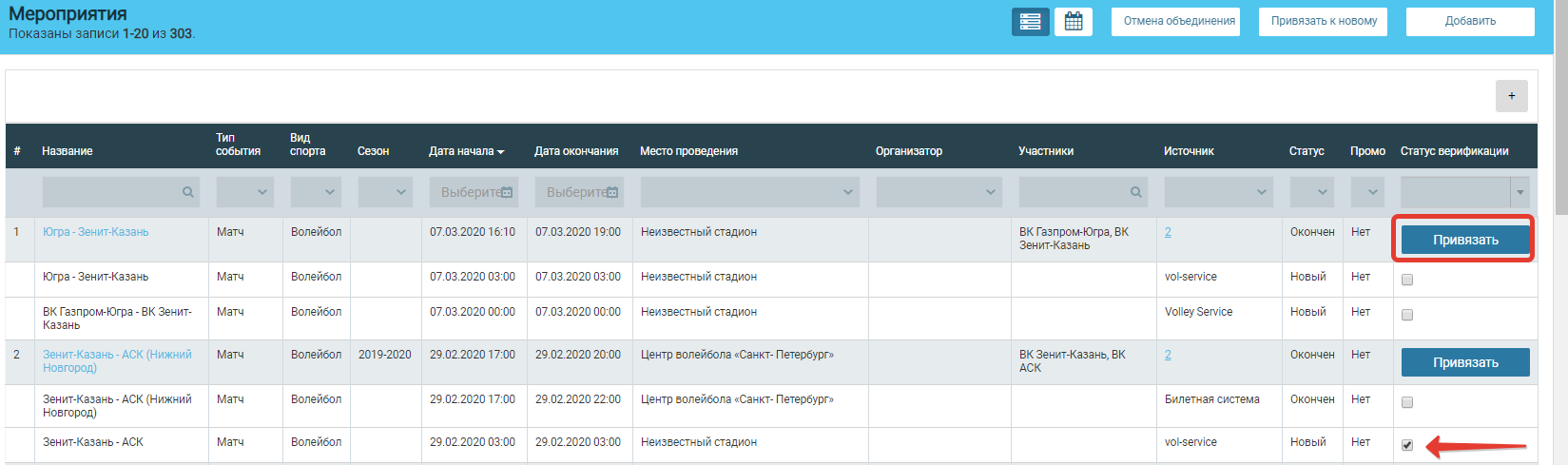The height and width of the screenshot is (465, 1568).
Task: Switch to calendar view icon
Action: pyautogui.click(x=1074, y=22)
